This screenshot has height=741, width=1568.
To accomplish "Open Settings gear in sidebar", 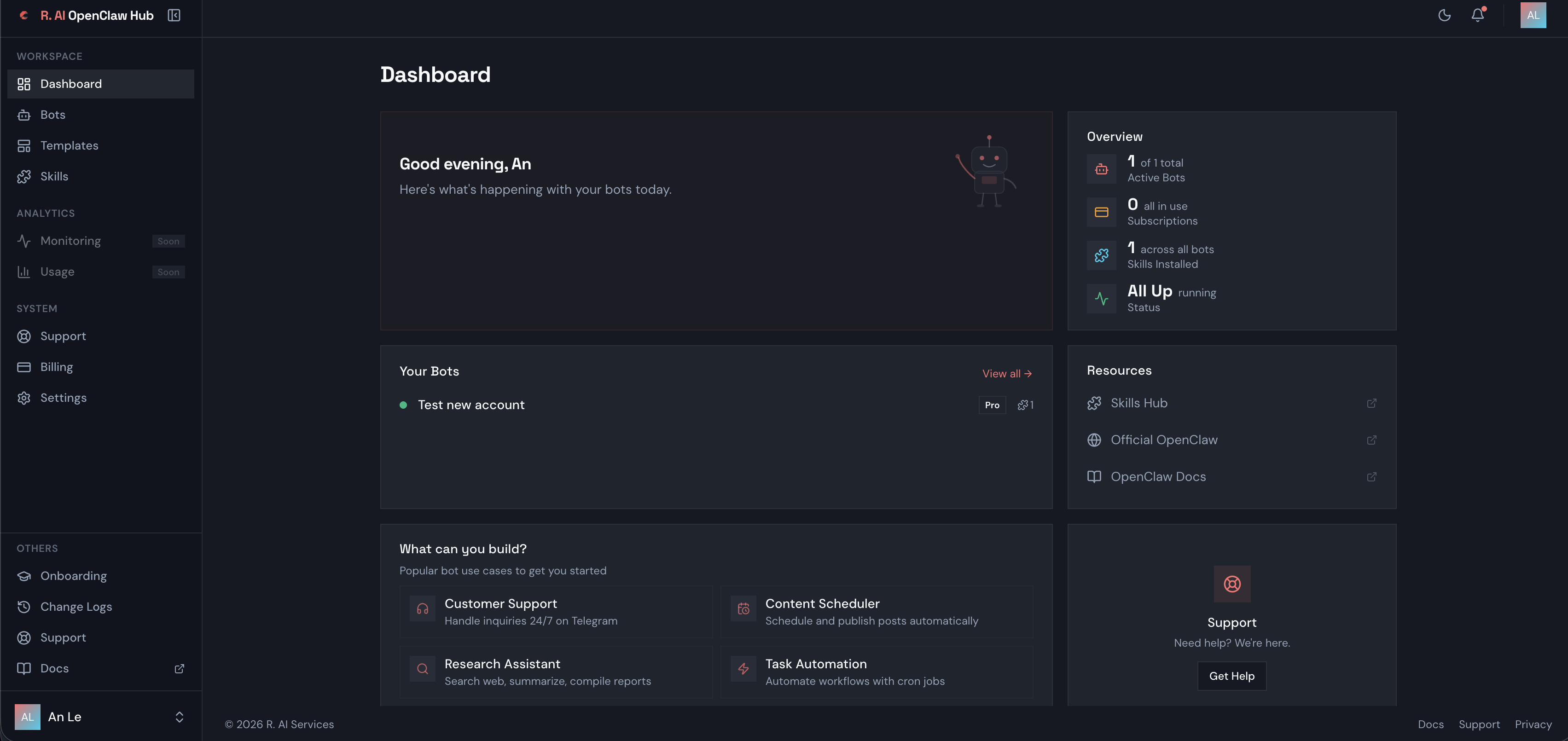I will click(x=24, y=398).
